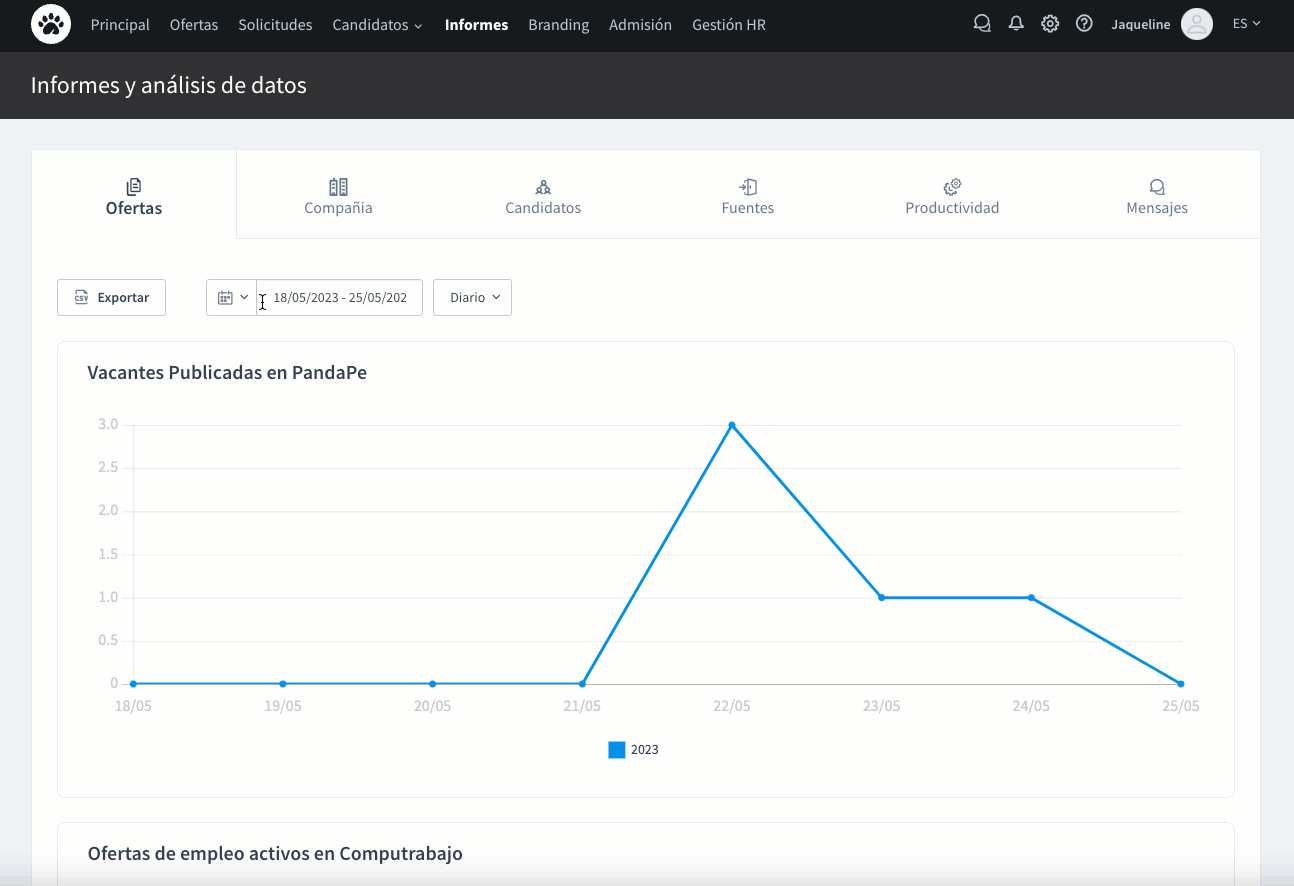Toggle the 2023 legend series

coord(634,750)
